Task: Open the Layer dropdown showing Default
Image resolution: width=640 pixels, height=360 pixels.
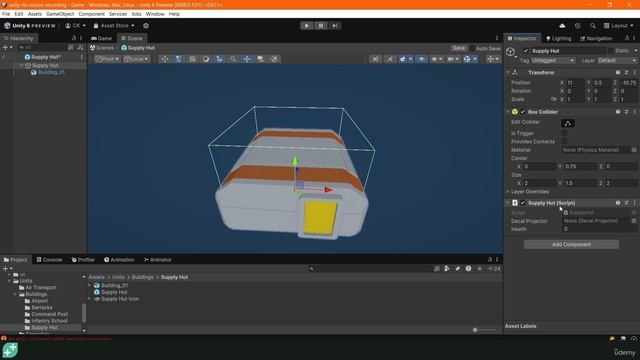Action: click(x=616, y=60)
